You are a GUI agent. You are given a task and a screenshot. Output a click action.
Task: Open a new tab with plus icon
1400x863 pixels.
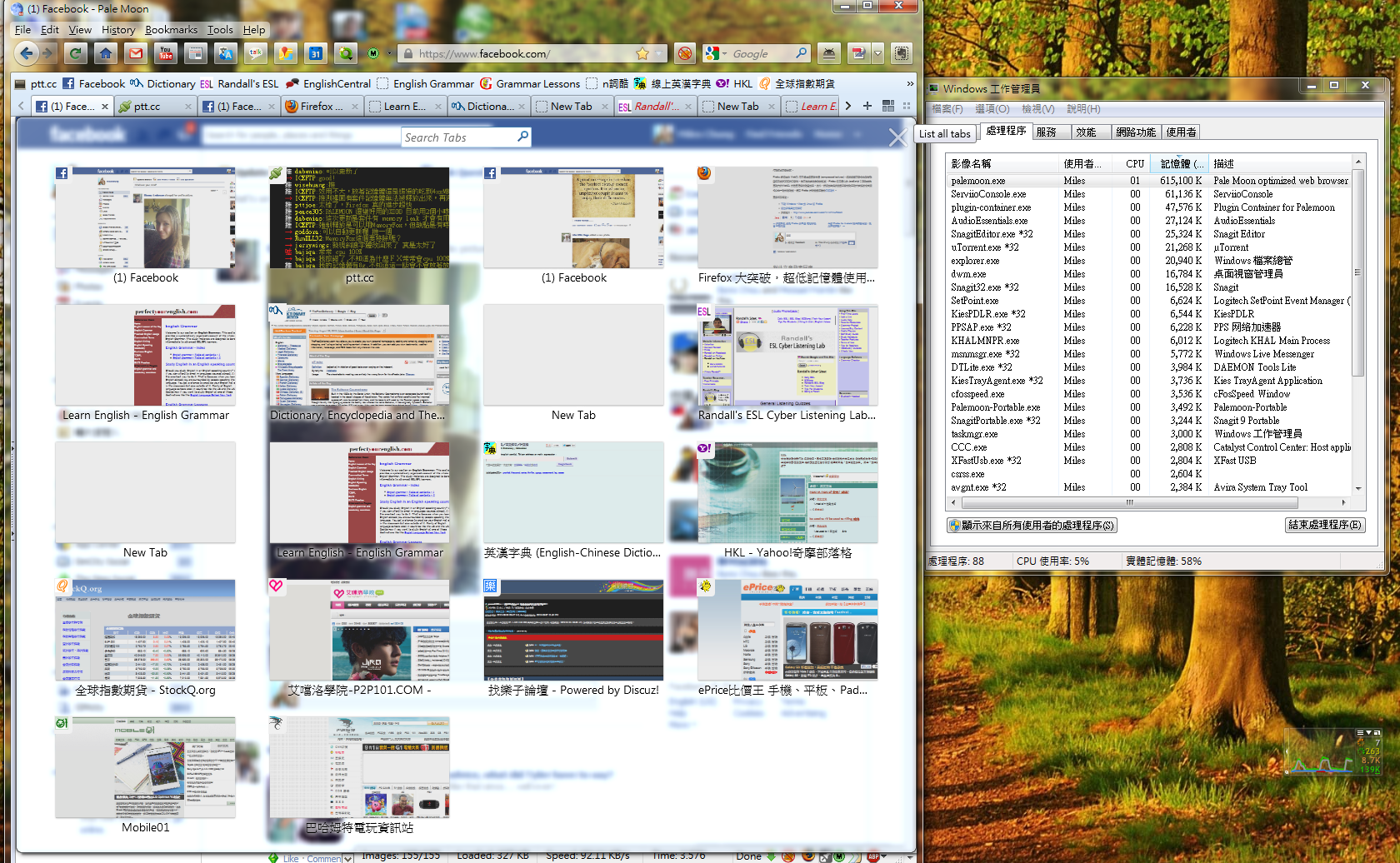tap(867, 106)
